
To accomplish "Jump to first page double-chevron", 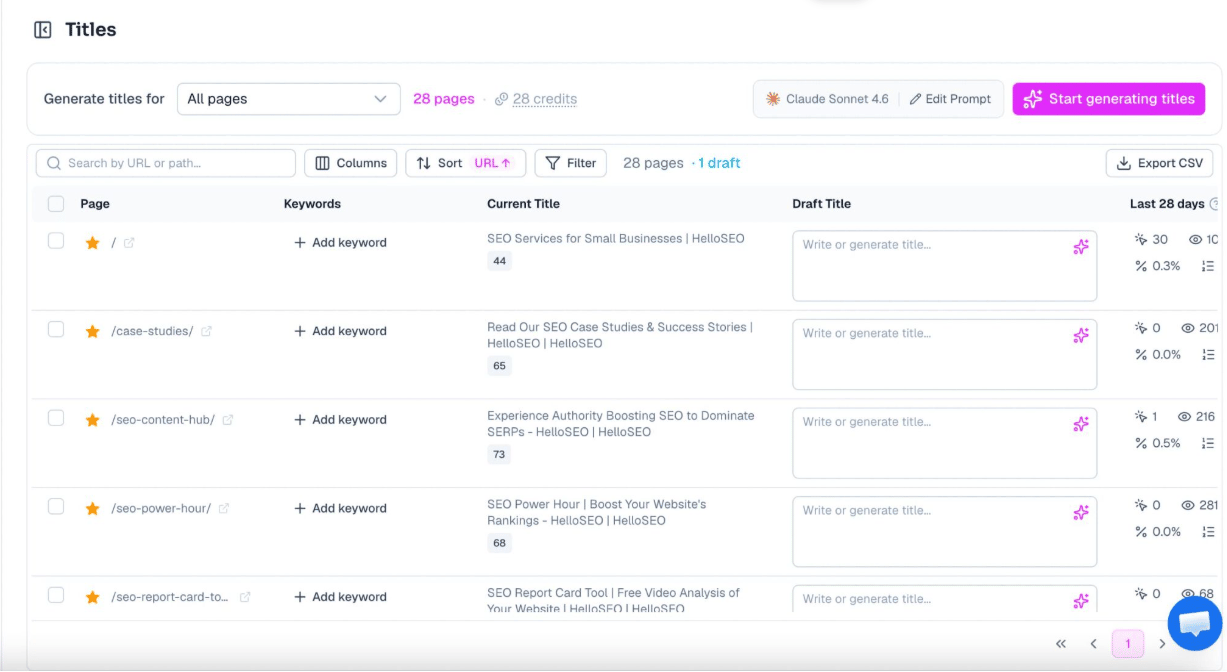I will point(1061,644).
